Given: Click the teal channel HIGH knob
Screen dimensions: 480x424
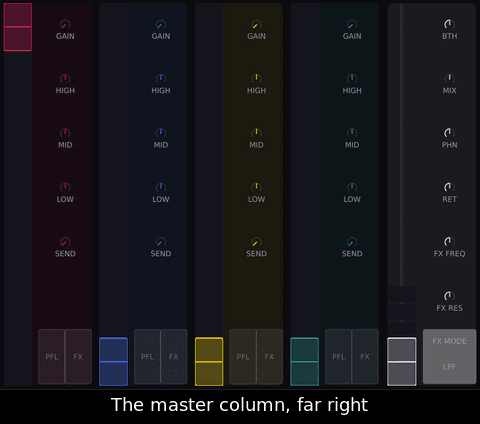Looking at the screenshot, I should tap(352, 79).
